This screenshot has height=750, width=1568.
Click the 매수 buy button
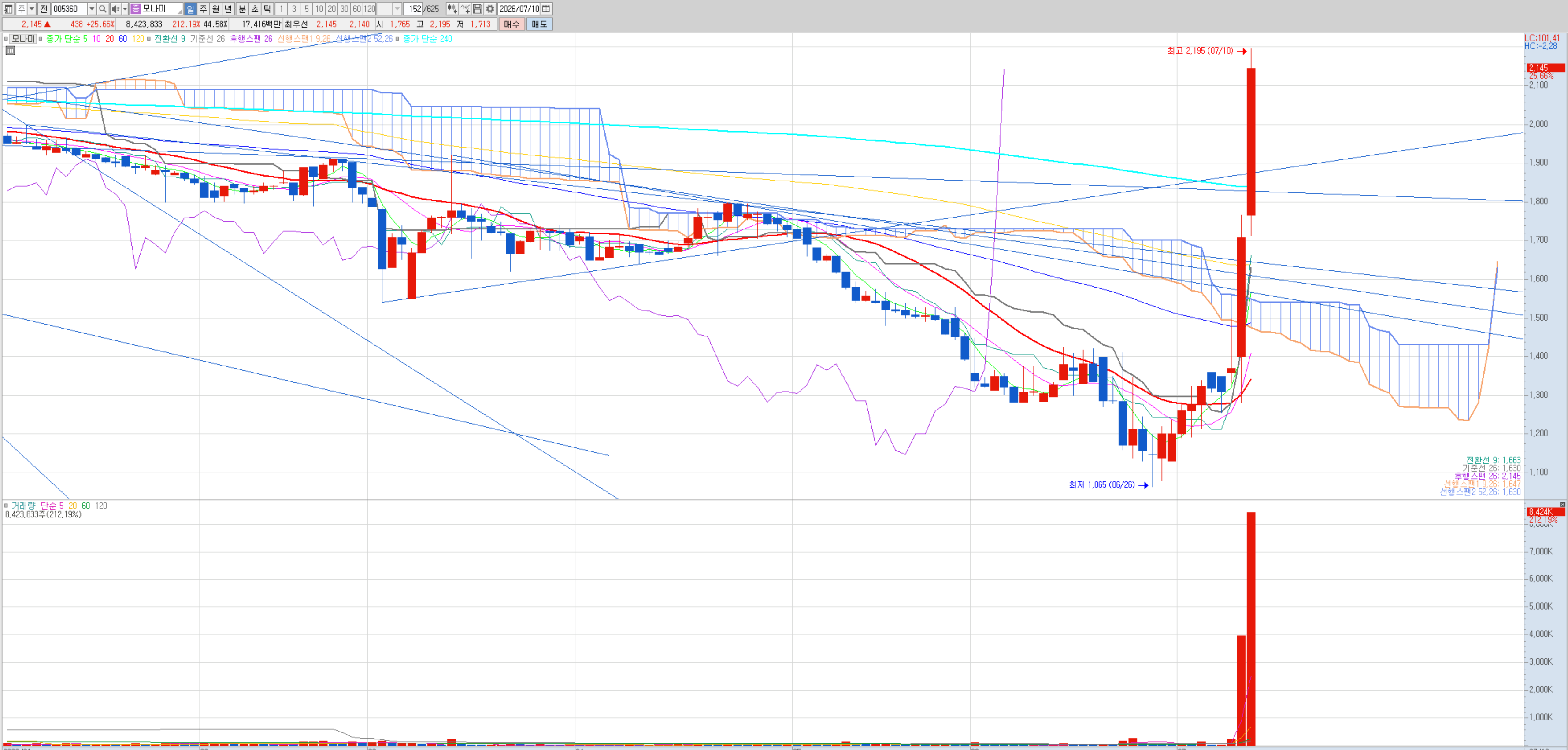click(x=512, y=24)
